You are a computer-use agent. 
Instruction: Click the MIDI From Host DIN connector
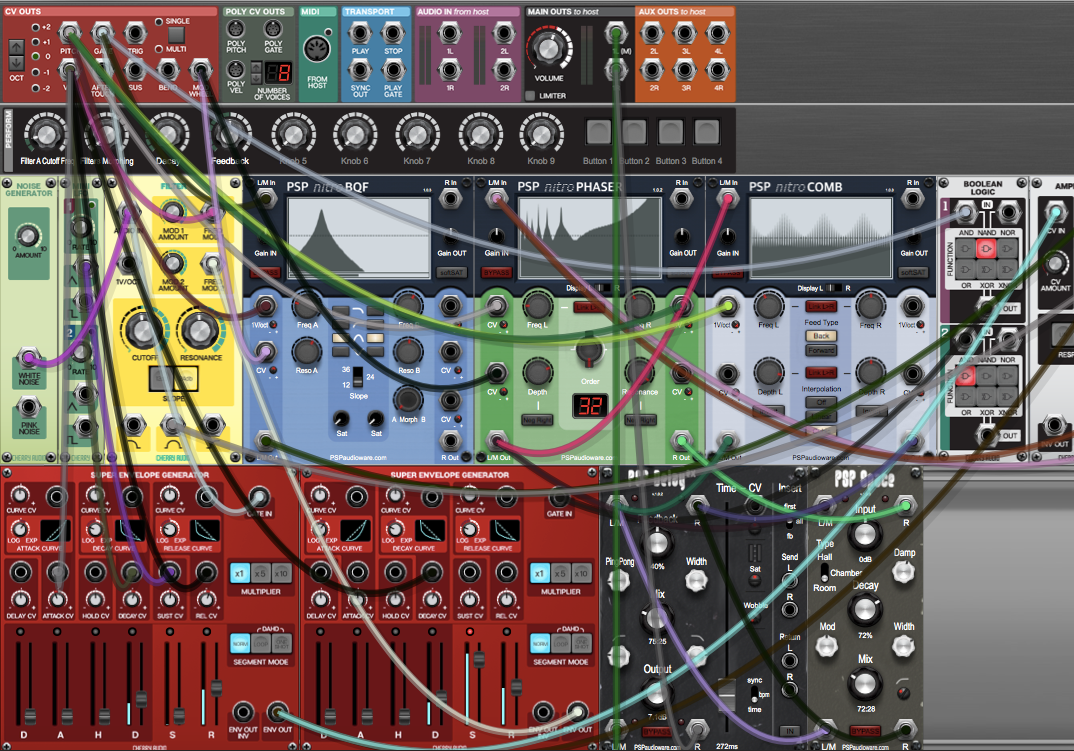[x=317, y=48]
